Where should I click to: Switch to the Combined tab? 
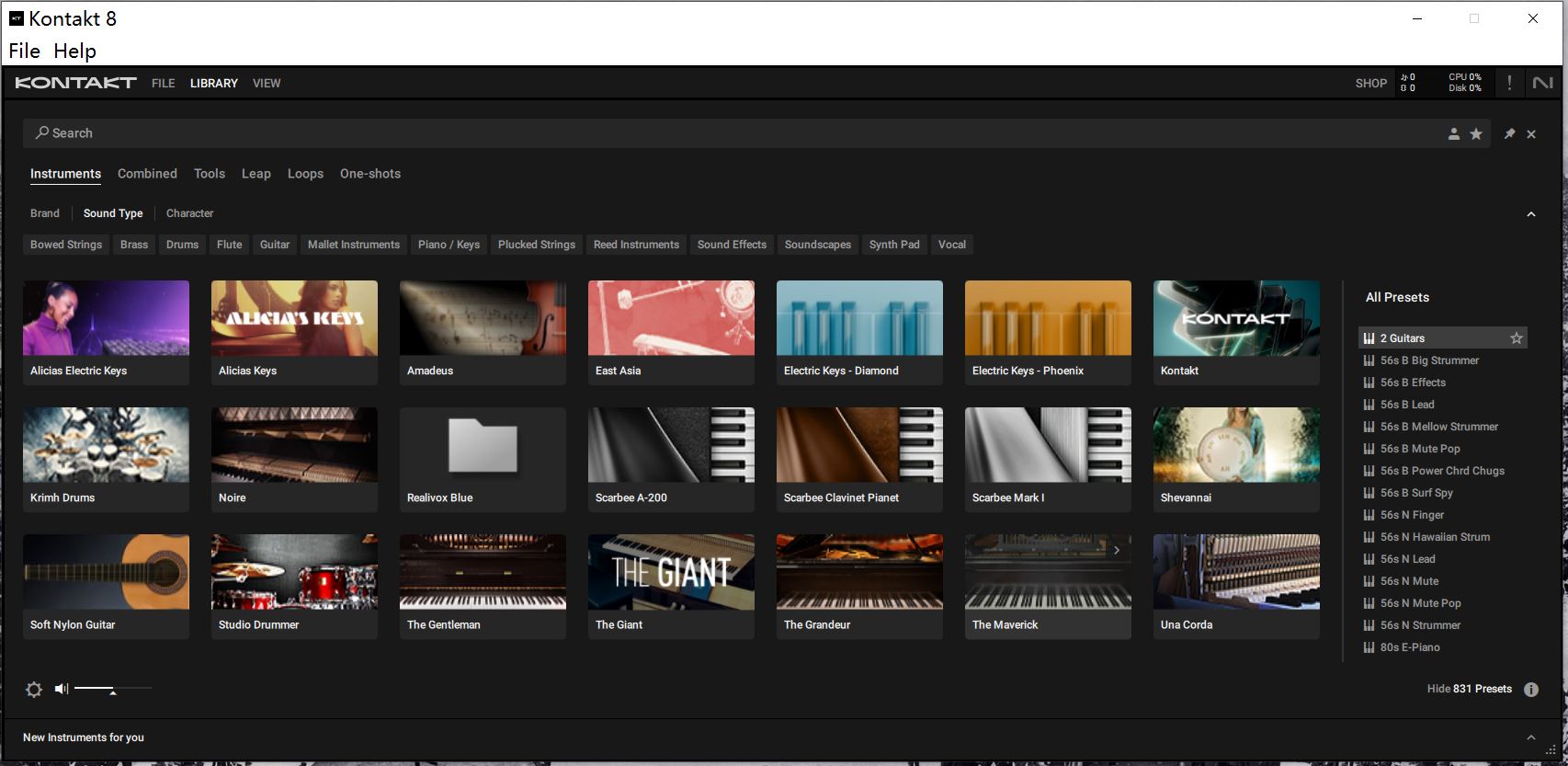147,174
